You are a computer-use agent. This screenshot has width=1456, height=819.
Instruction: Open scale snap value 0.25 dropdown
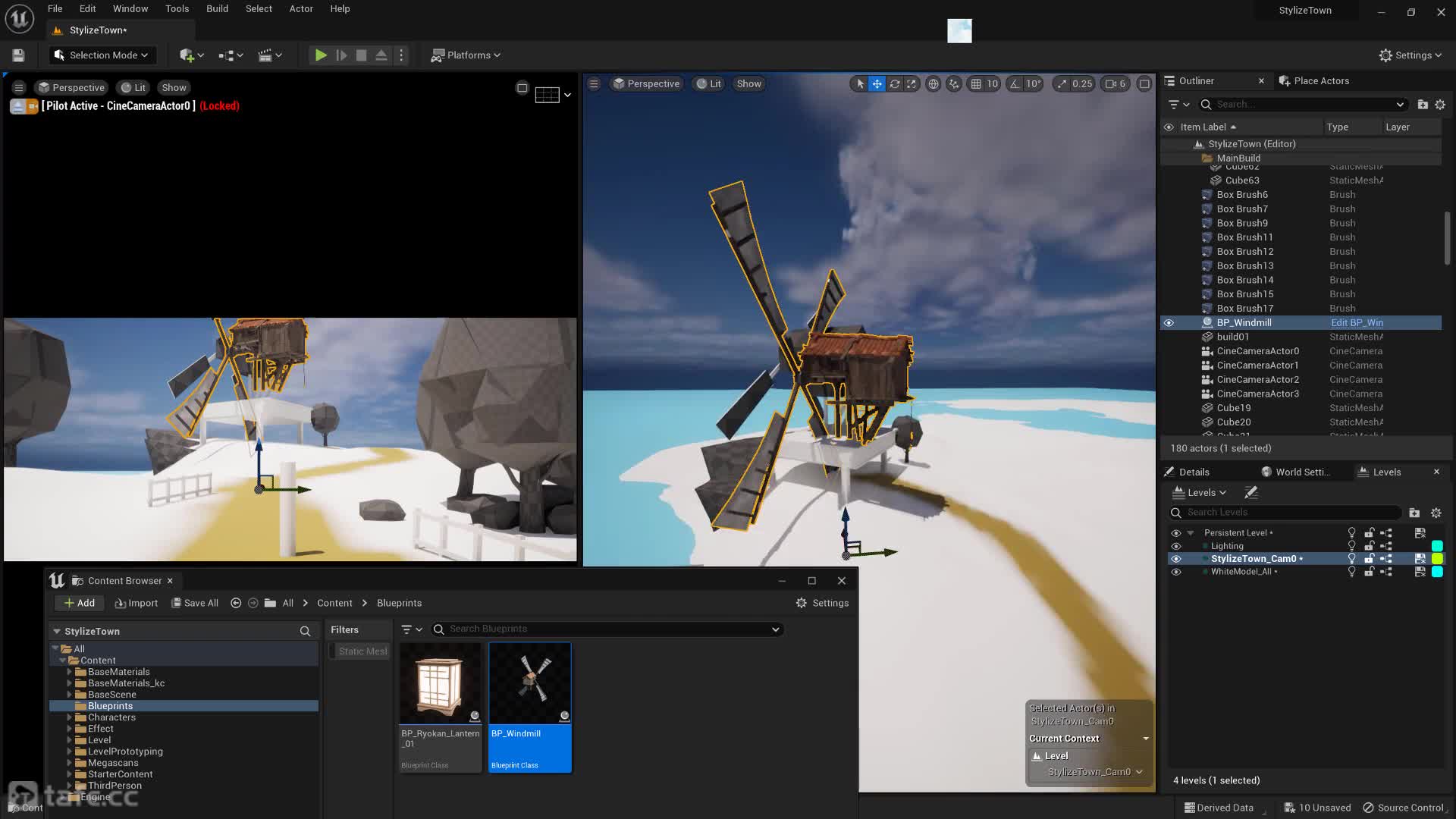click(x=1082, y=84)
